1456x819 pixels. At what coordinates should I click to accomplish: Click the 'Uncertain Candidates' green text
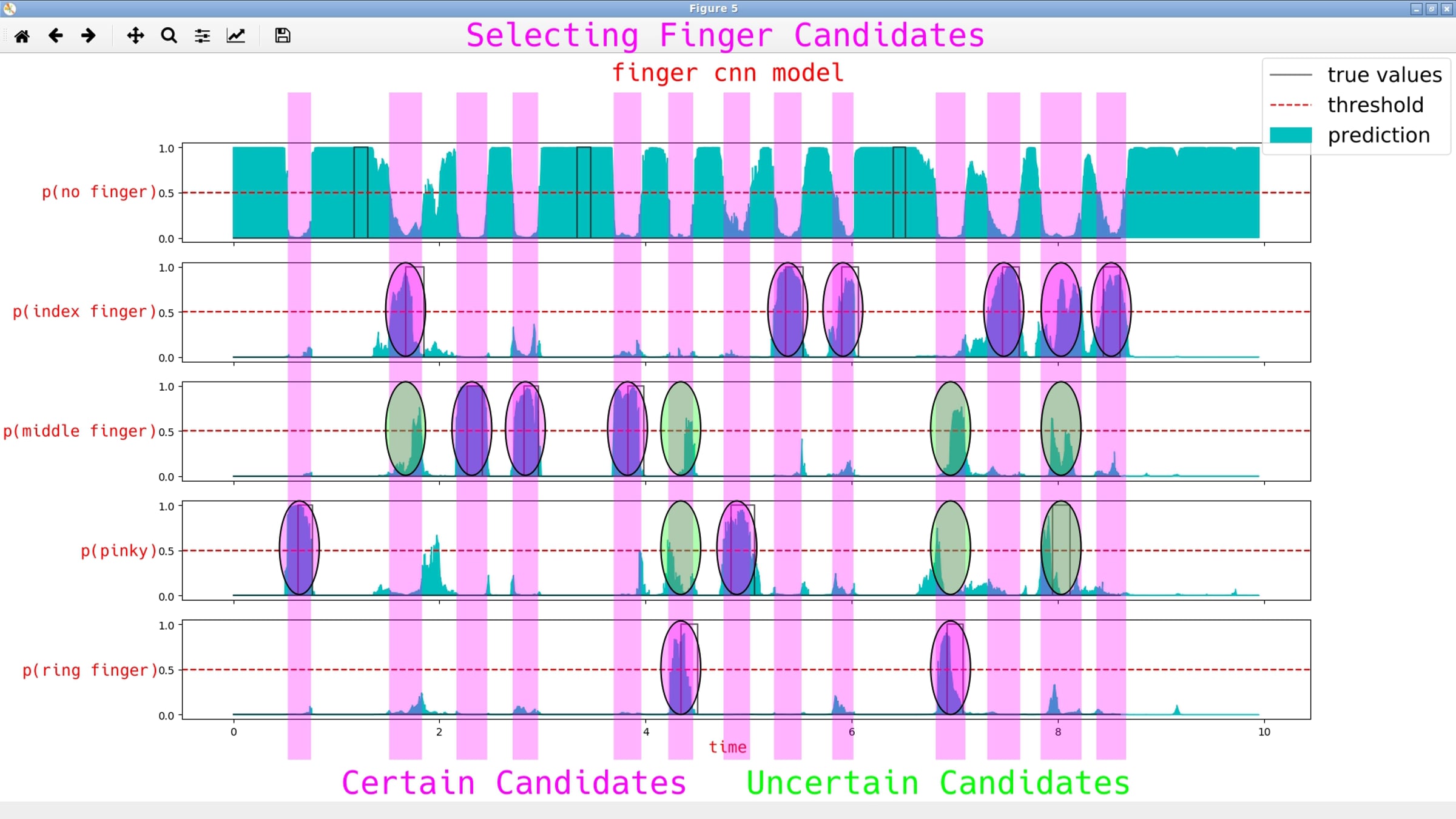click(938, 783)
